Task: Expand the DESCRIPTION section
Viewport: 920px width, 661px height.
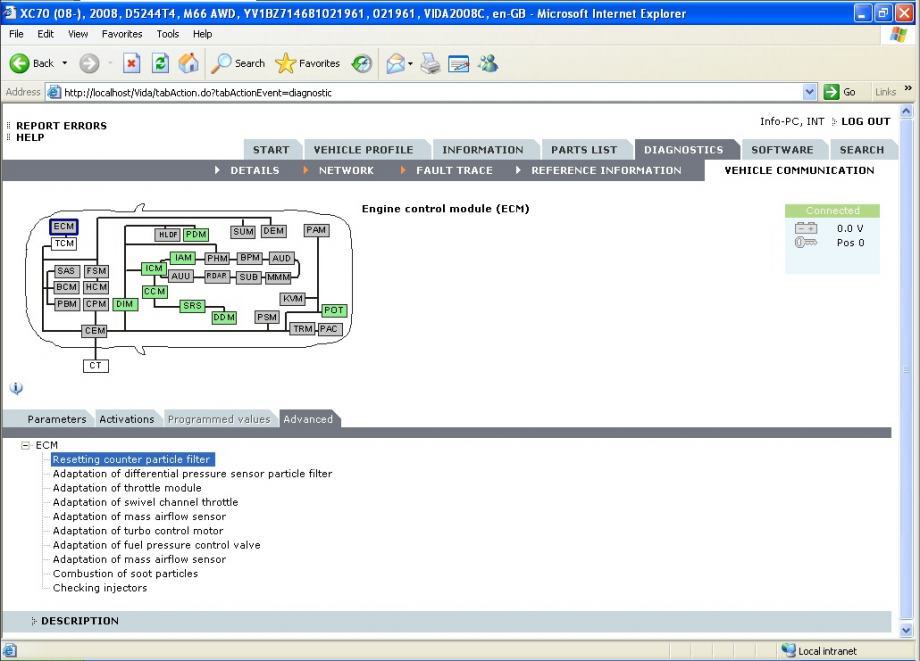Action: 79,621
